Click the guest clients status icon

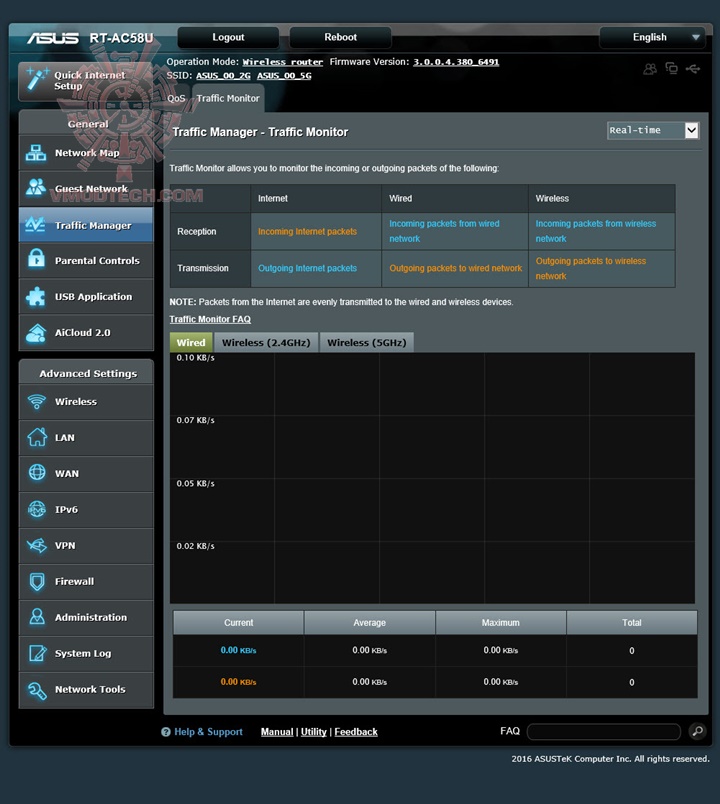650,68
